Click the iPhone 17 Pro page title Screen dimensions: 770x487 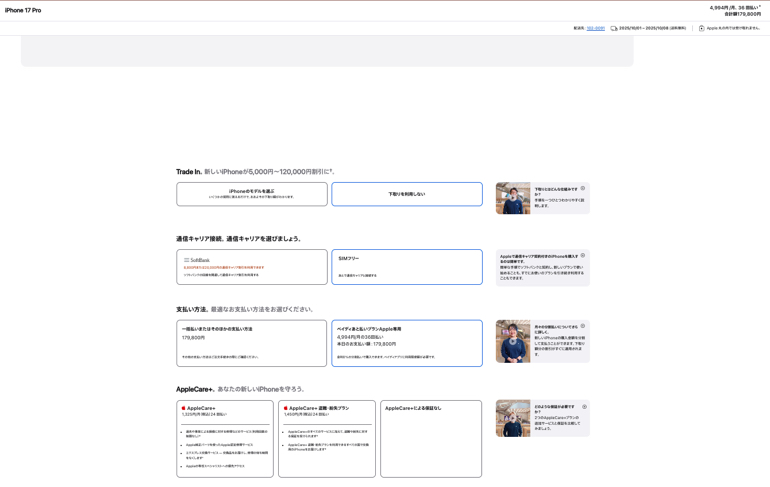click(23, 10)
